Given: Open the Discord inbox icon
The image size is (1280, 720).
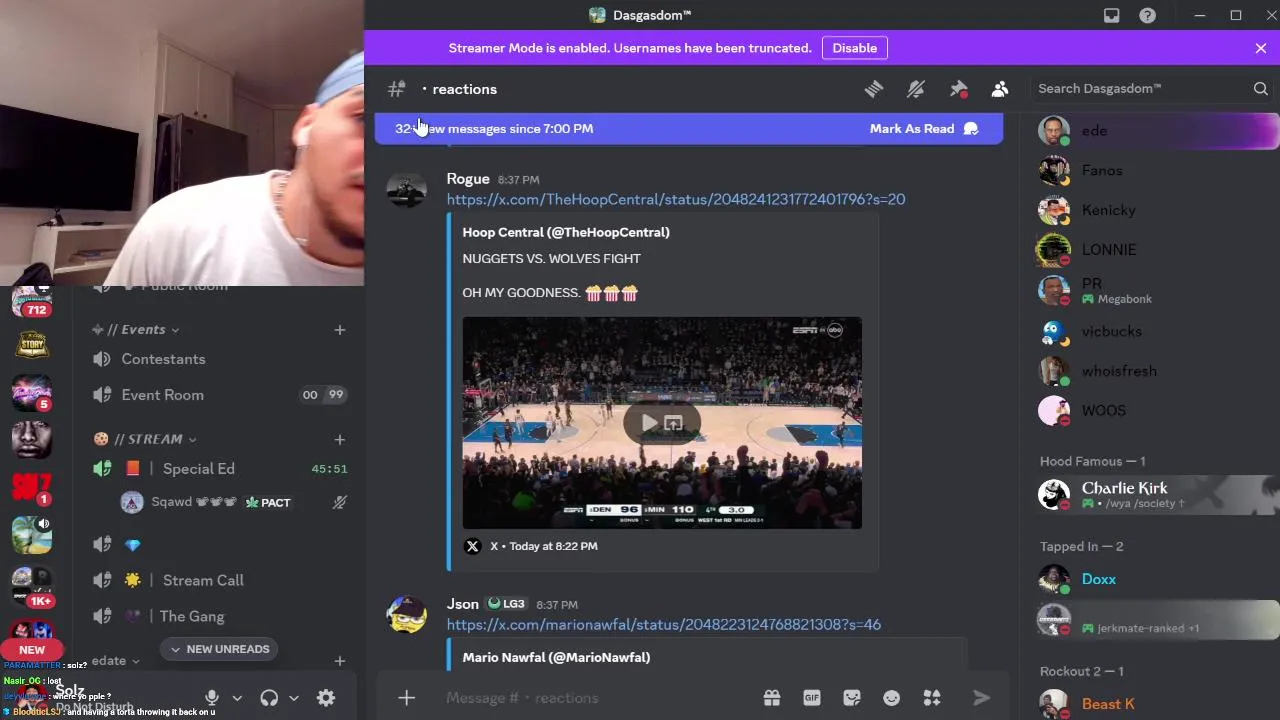Looking at the screenshot, I should (1112, 15).
